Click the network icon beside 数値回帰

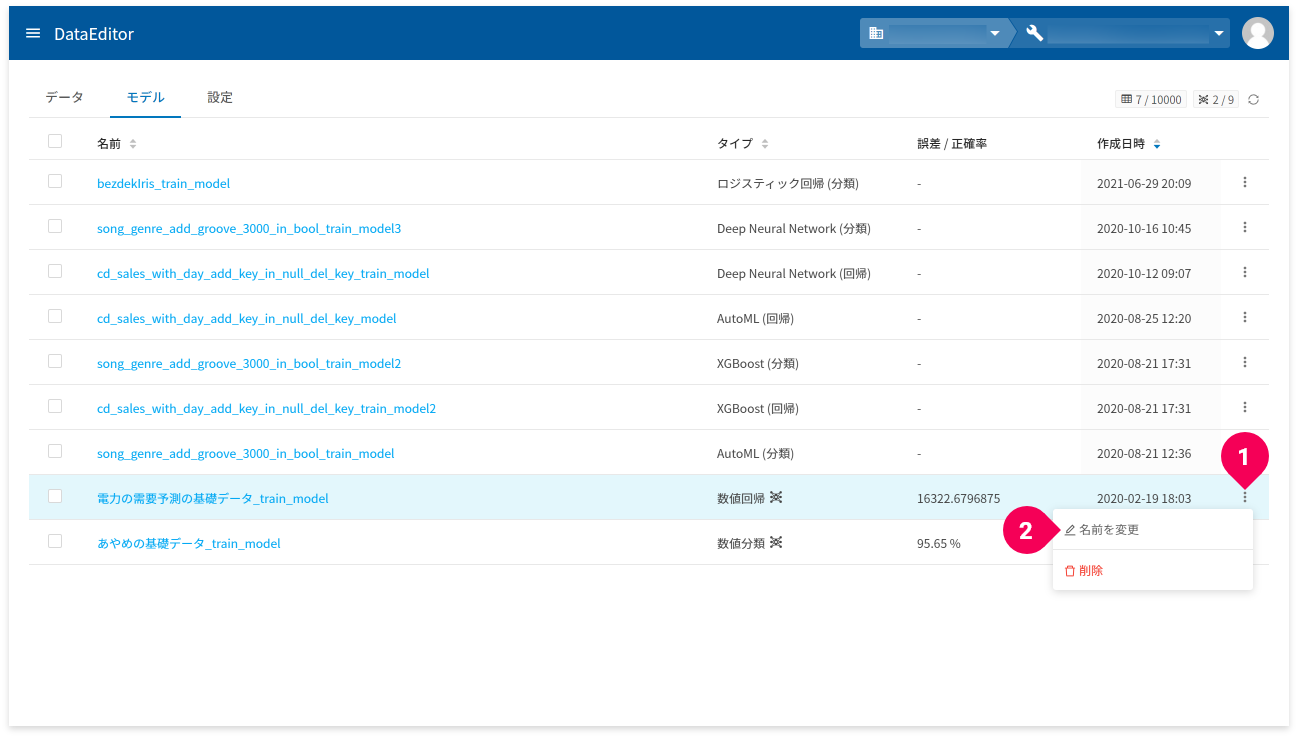coord(776,497)
